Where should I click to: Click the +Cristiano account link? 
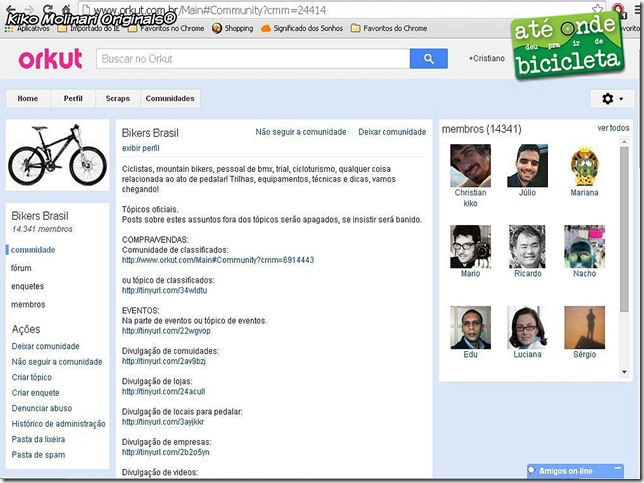[487, 58]
